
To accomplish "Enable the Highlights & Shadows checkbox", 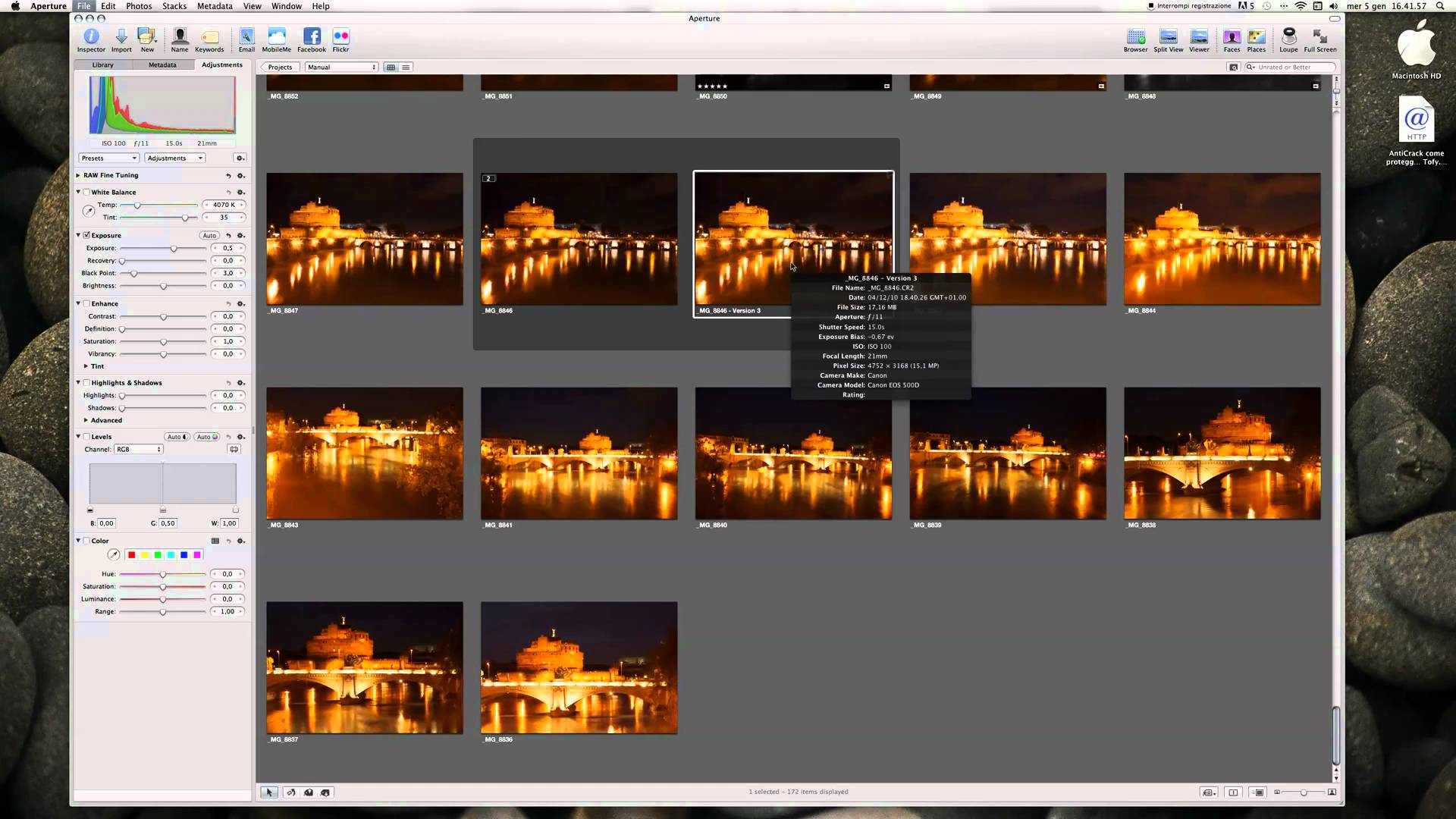I will (86, 383).
